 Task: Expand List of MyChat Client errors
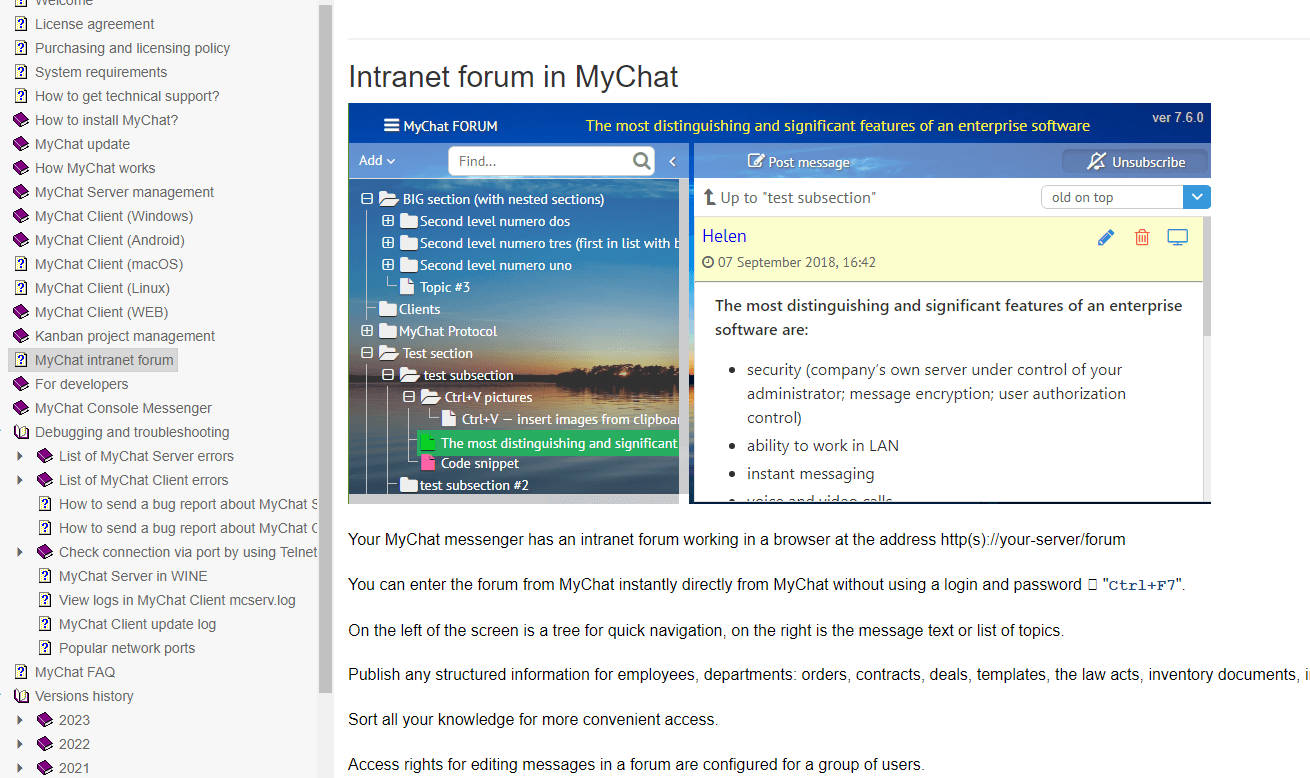pos(20,480)
